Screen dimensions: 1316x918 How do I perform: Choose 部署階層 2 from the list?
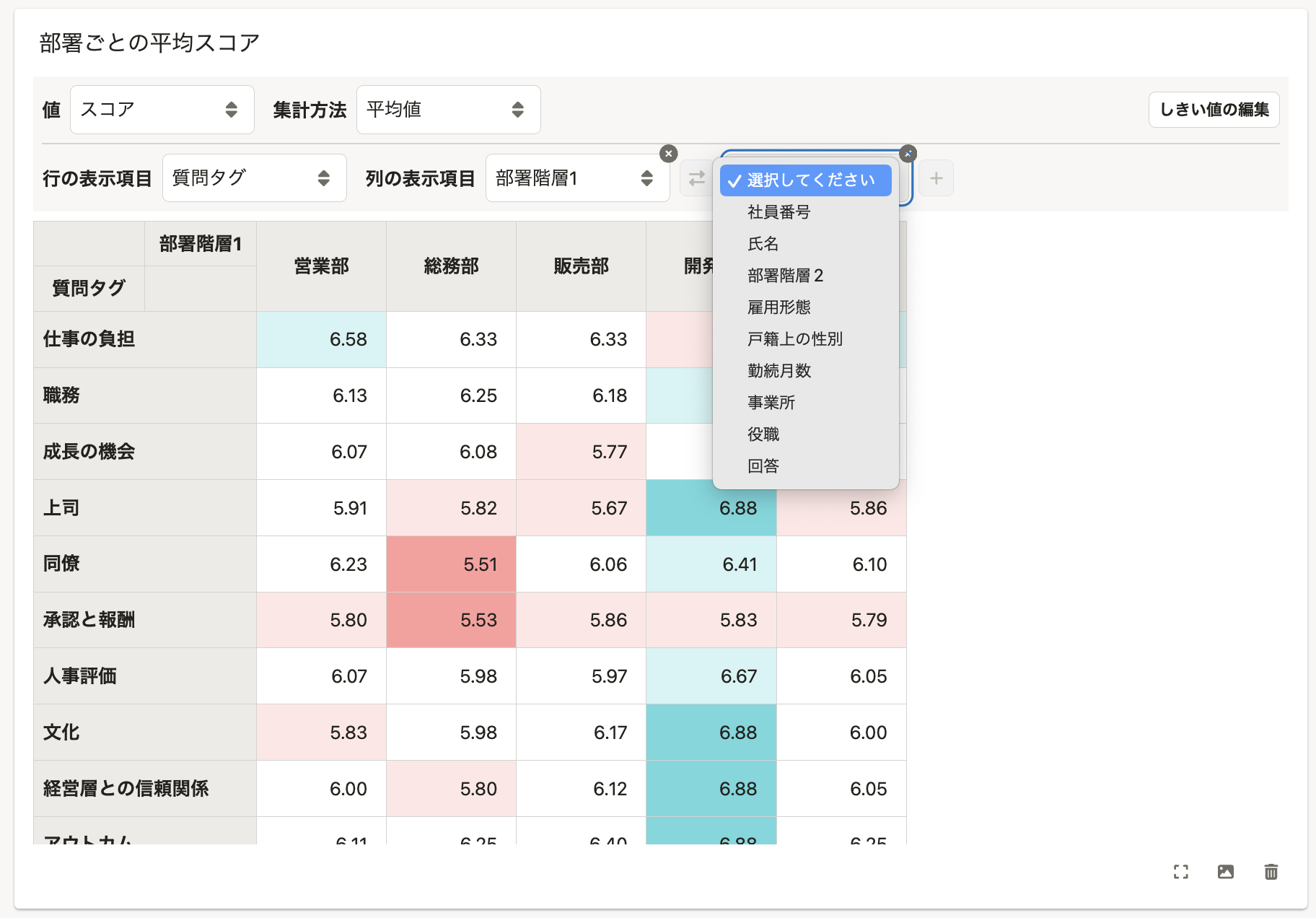click(x=806, y=276)
